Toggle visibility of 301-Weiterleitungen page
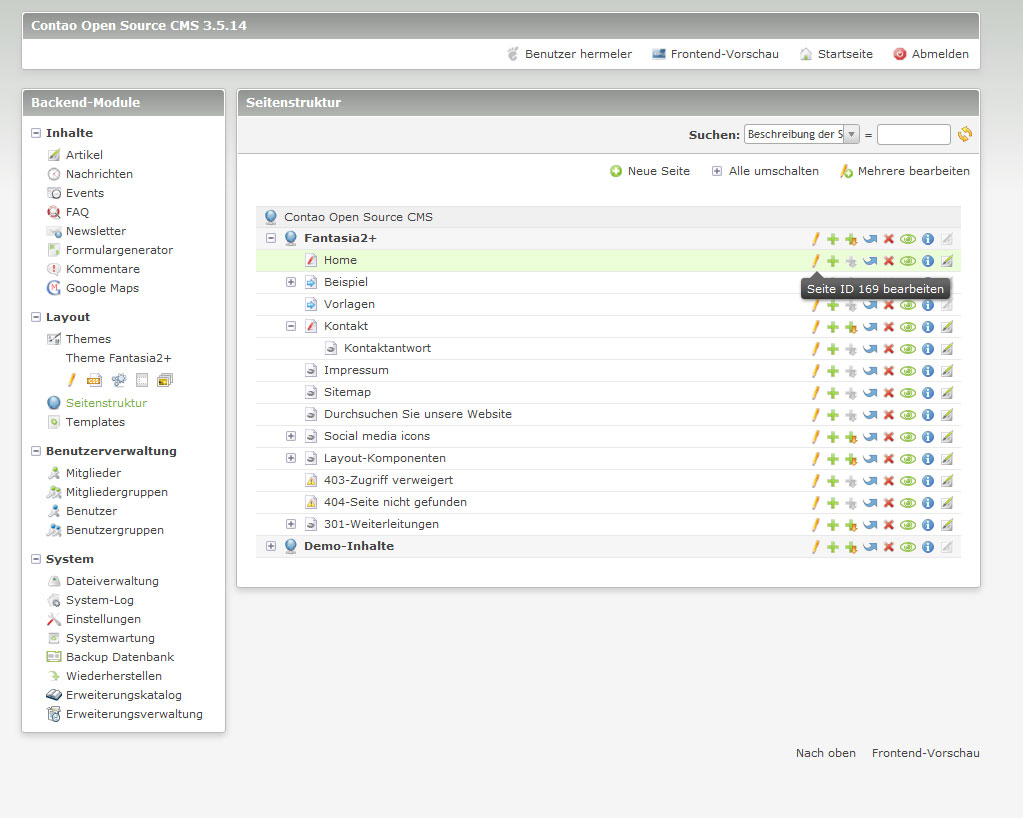The image size is (1023, 818). [x=908, y=525]
